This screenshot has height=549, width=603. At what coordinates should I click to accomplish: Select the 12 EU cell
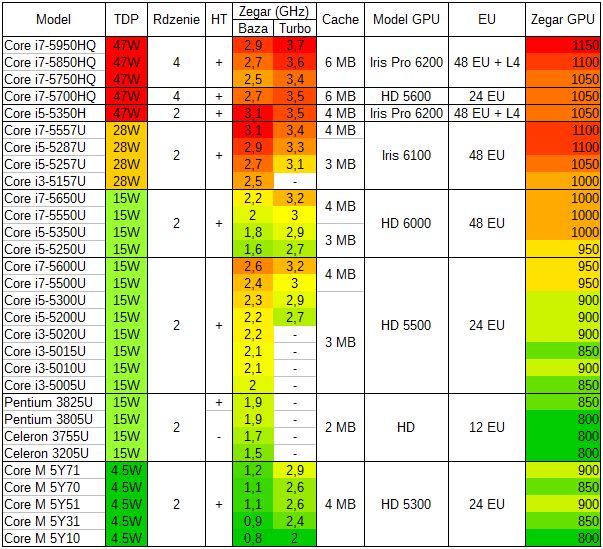(486, 428)
